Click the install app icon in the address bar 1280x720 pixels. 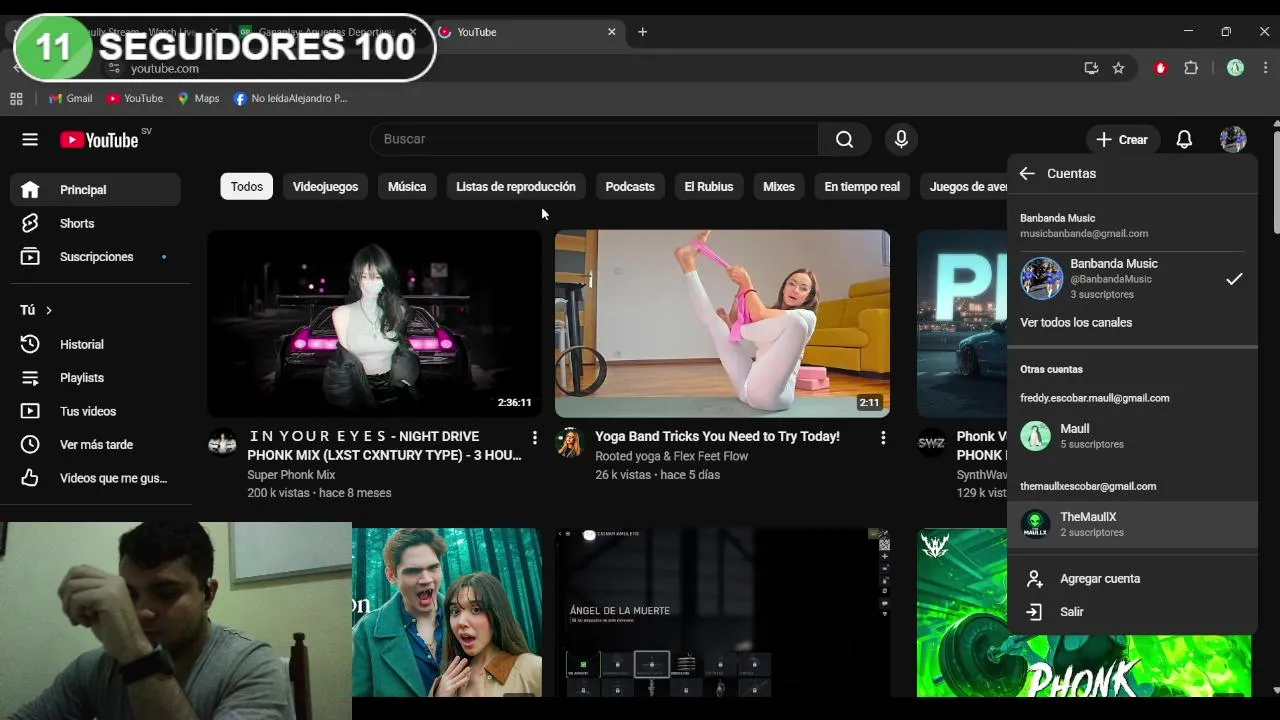click(1091, 68)
